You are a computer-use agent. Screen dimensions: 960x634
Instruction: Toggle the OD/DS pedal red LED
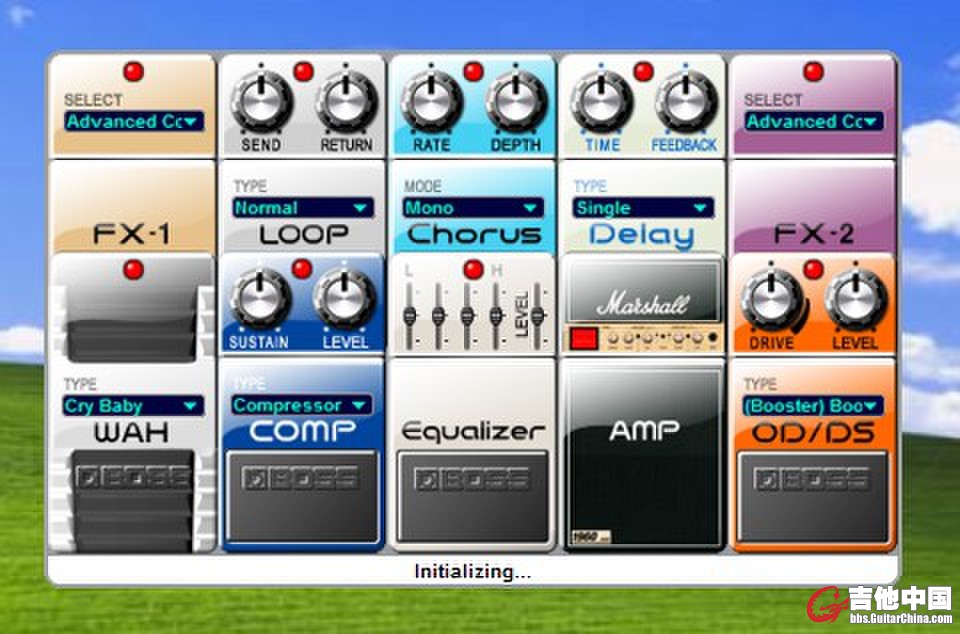tap(813, 269)
